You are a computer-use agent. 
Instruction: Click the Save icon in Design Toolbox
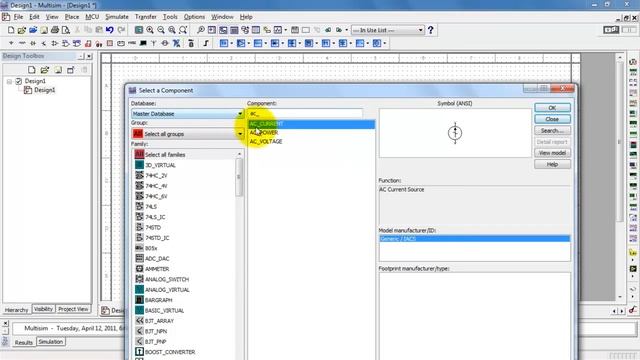(x=58, y=70)
